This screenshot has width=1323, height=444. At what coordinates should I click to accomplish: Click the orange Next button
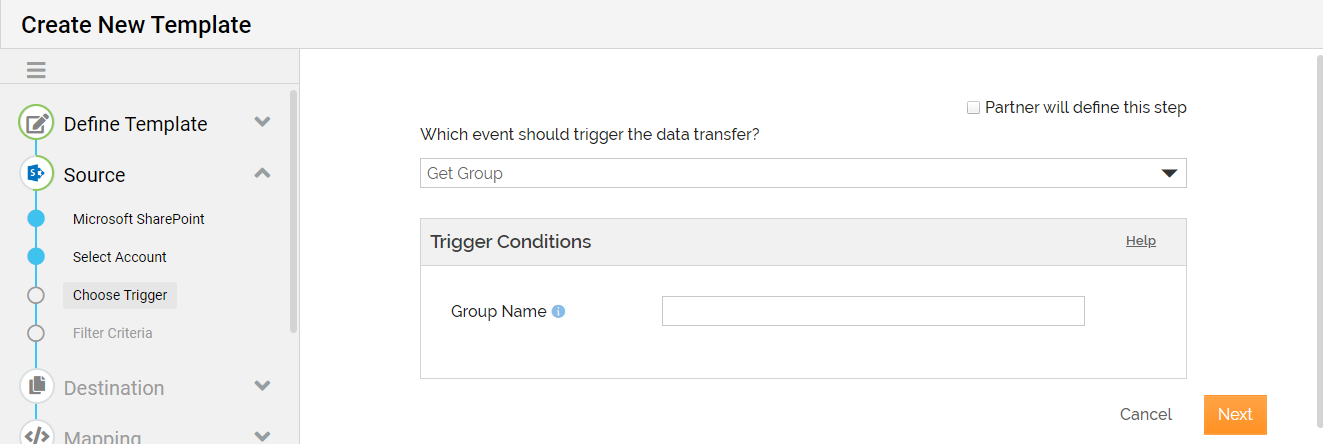[1235, 414]
